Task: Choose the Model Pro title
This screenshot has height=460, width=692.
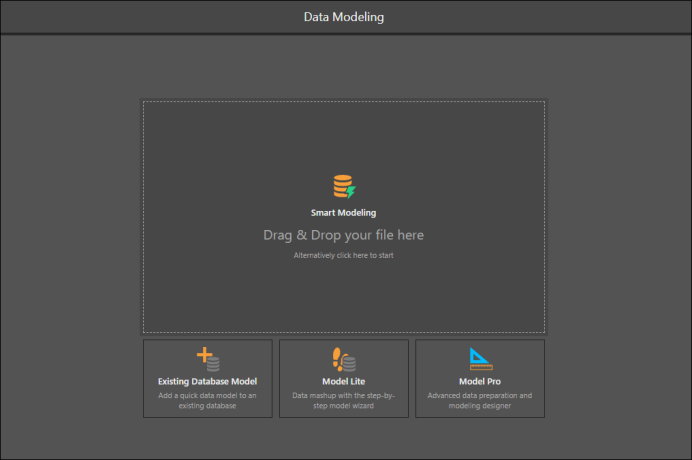Action: point(480,381)
